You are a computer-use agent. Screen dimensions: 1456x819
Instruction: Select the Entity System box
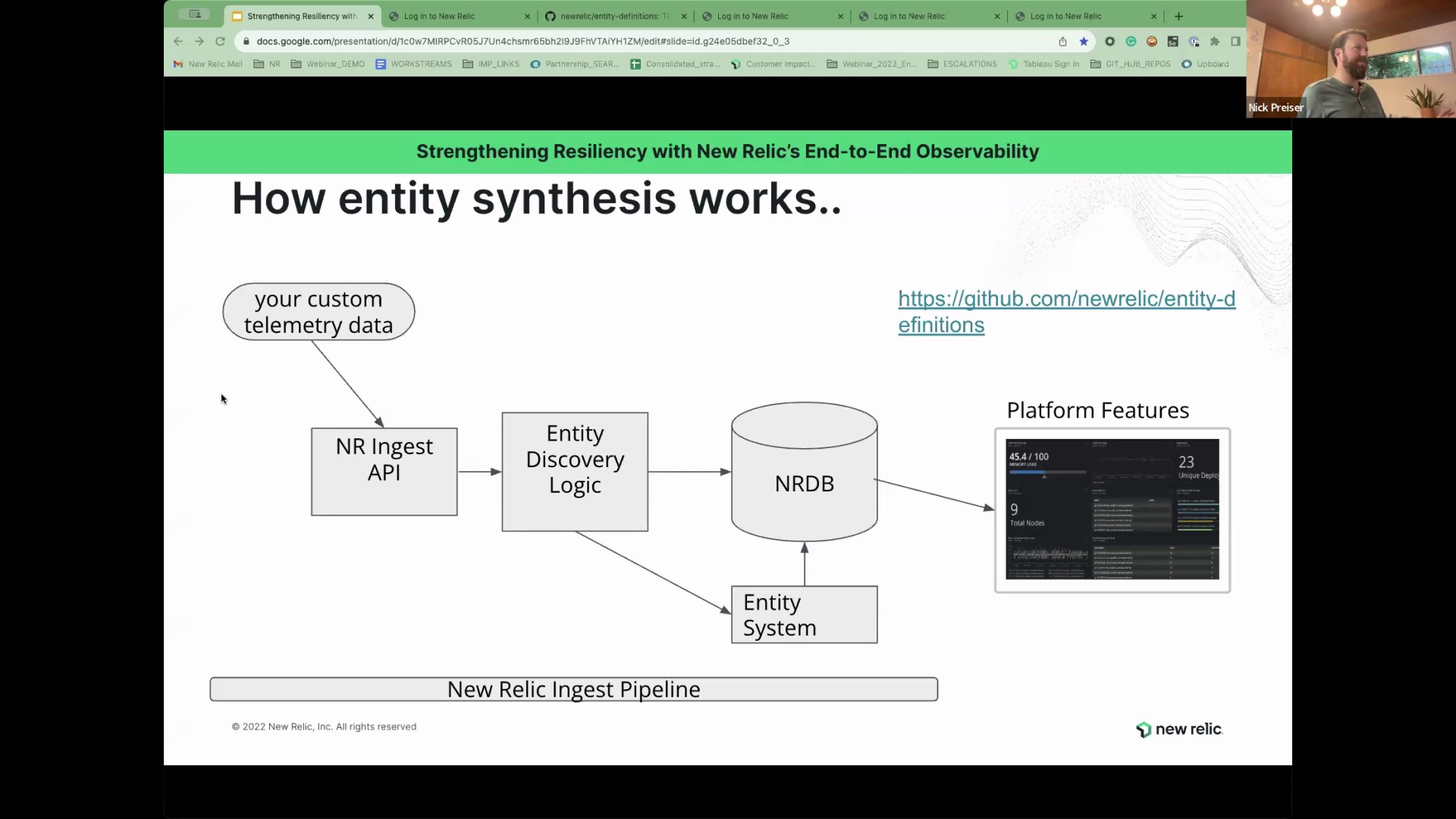805,614
